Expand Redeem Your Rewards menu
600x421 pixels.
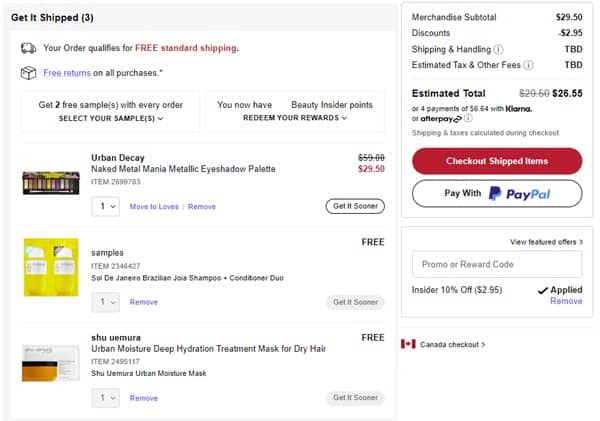click(x=295, y=118)
